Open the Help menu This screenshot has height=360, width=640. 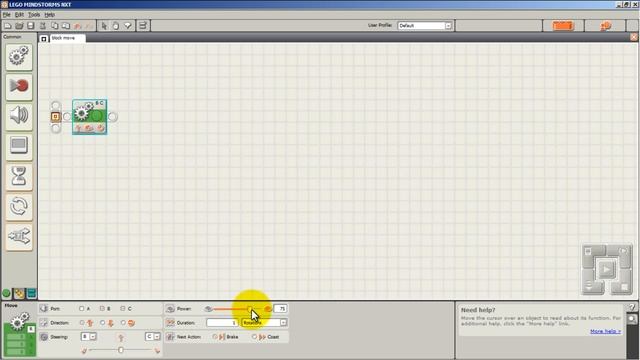pos(49,15)
